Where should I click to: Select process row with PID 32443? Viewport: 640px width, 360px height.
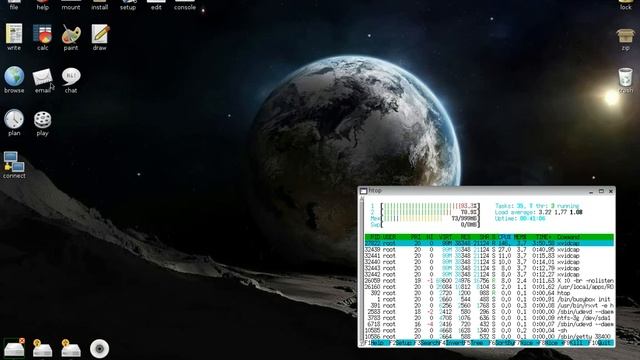(489, 268)
